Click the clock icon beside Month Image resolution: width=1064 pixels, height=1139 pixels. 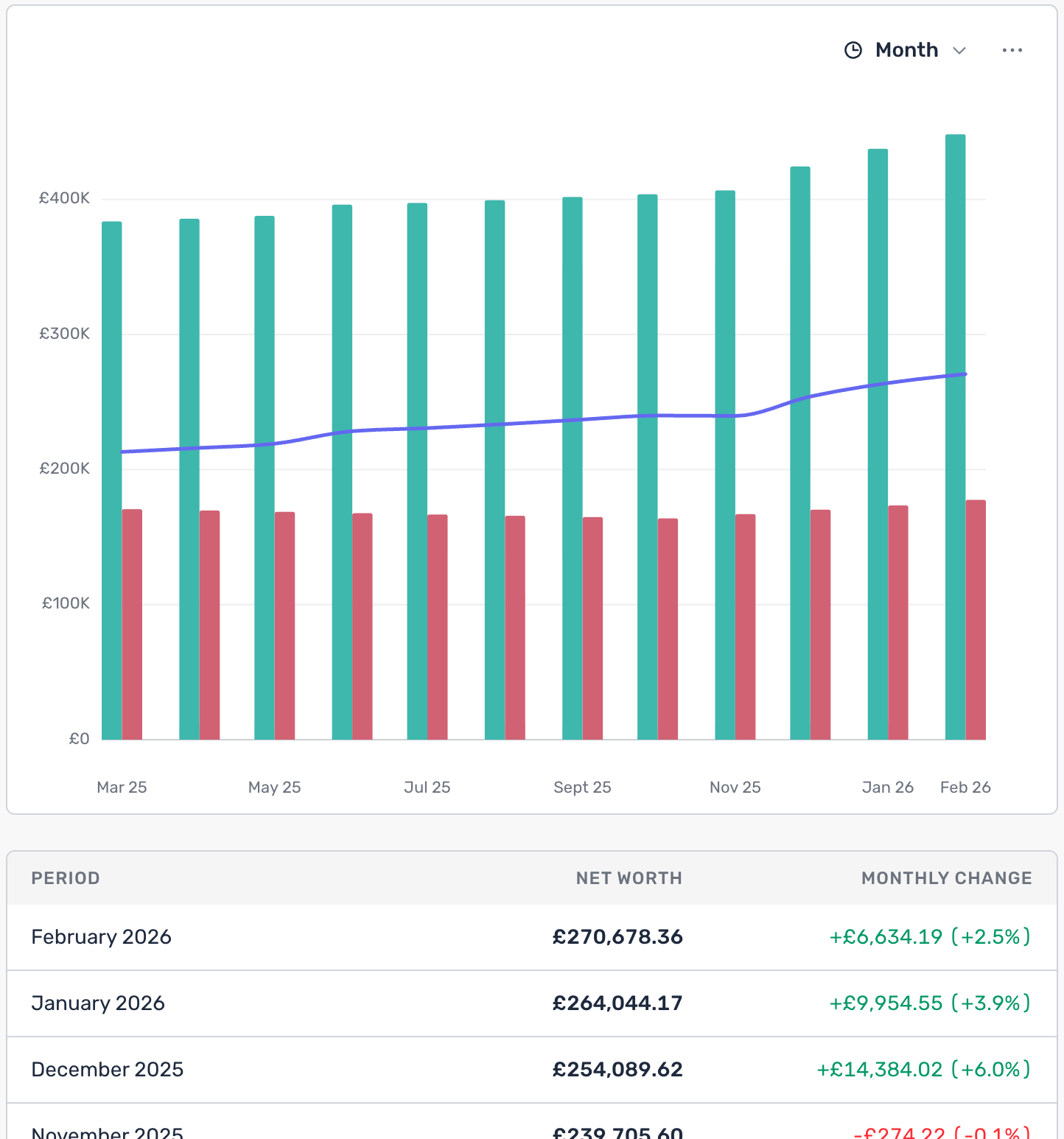pyautogui.click(x=853, y=50)
